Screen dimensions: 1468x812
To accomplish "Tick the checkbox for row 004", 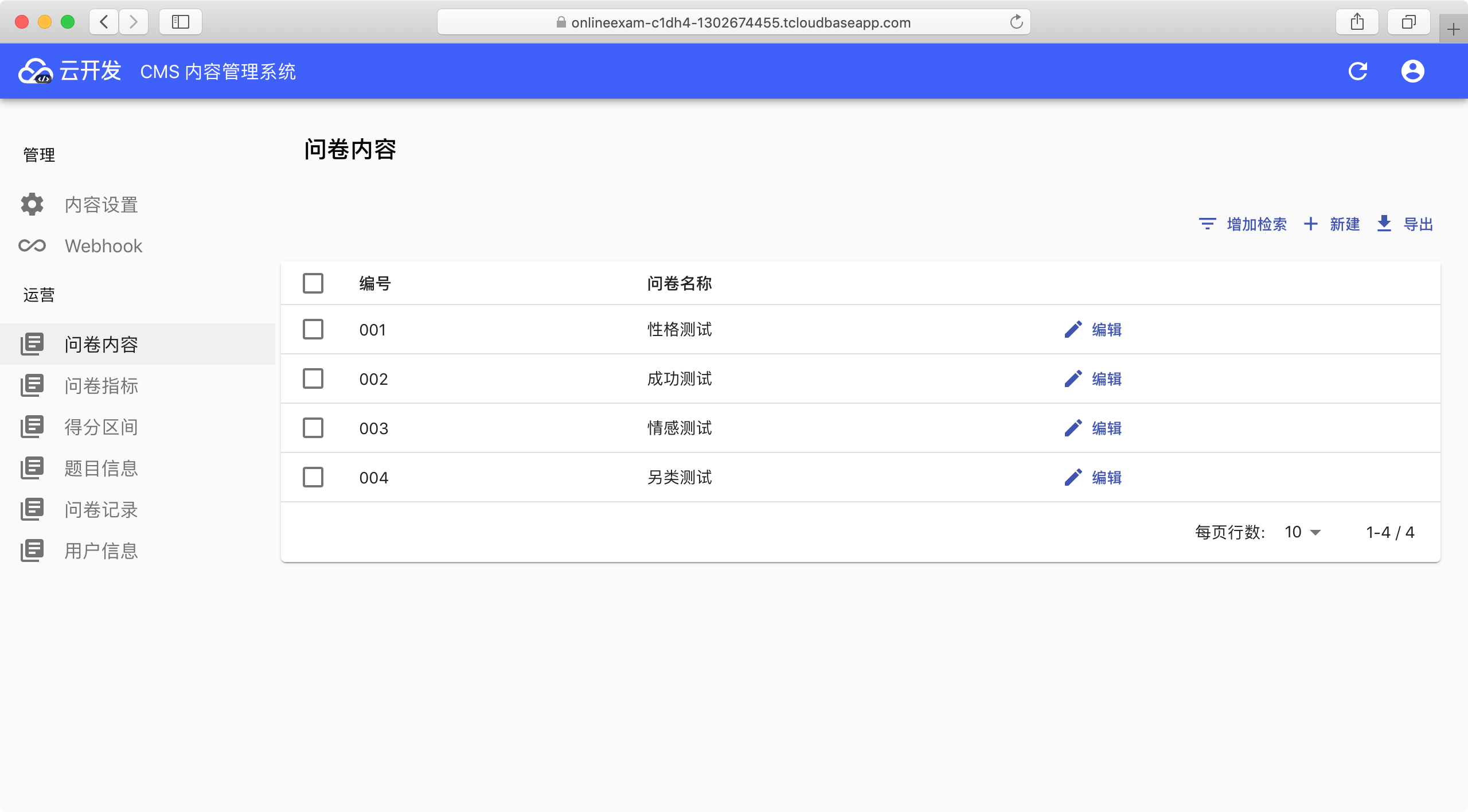I will point(313,478).
